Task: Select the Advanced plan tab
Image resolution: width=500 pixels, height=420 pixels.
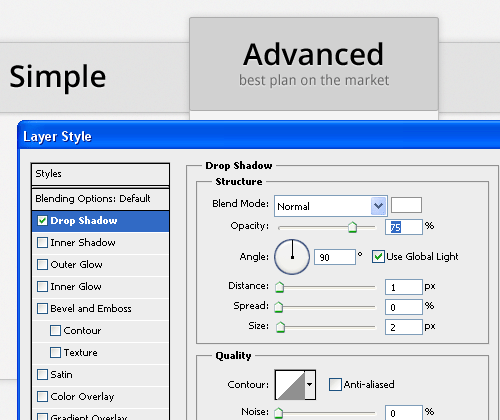Action: 314,64
